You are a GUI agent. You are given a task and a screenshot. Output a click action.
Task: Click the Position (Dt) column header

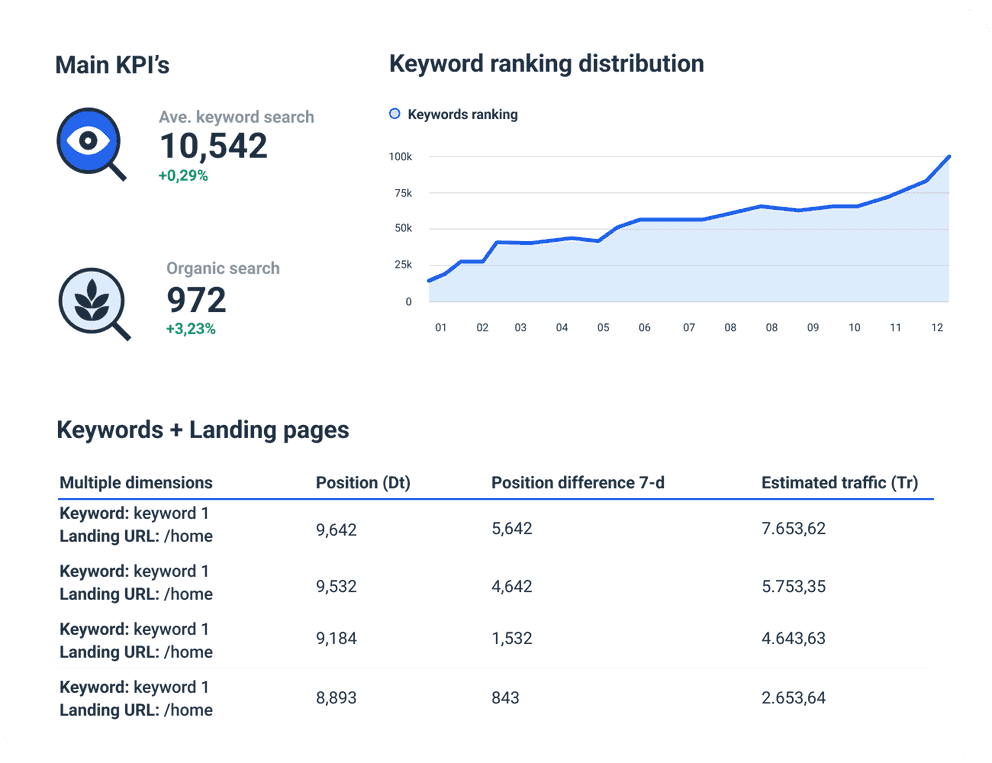[x=363, y=482]
